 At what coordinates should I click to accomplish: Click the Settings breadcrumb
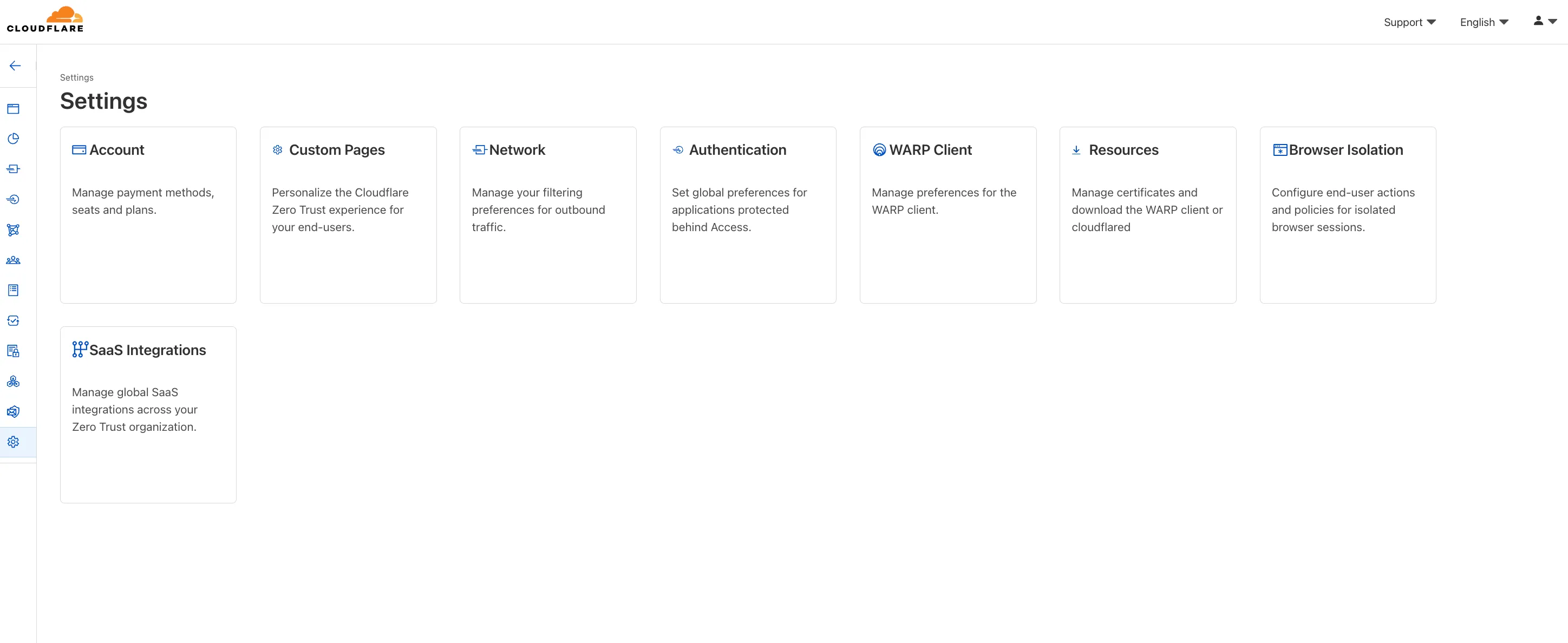click(x=77, y=77)
